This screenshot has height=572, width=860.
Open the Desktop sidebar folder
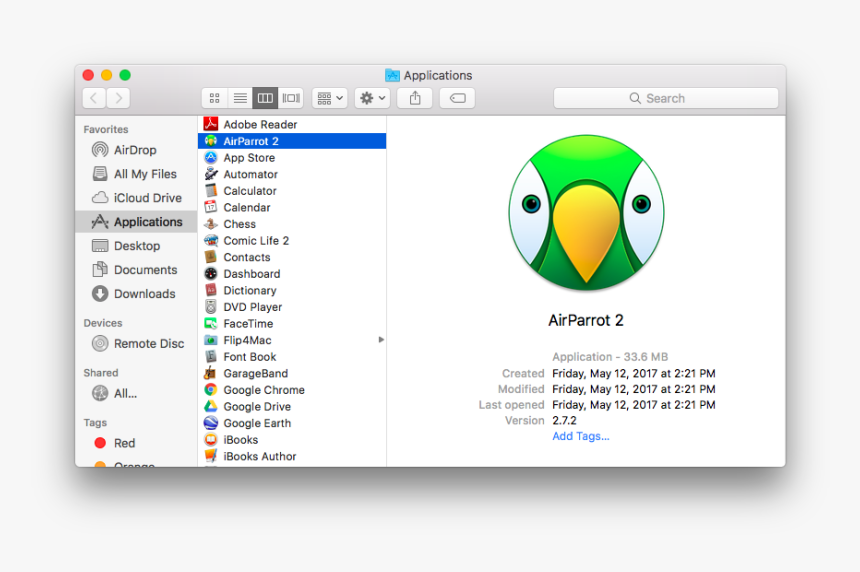tap(137, 246)
